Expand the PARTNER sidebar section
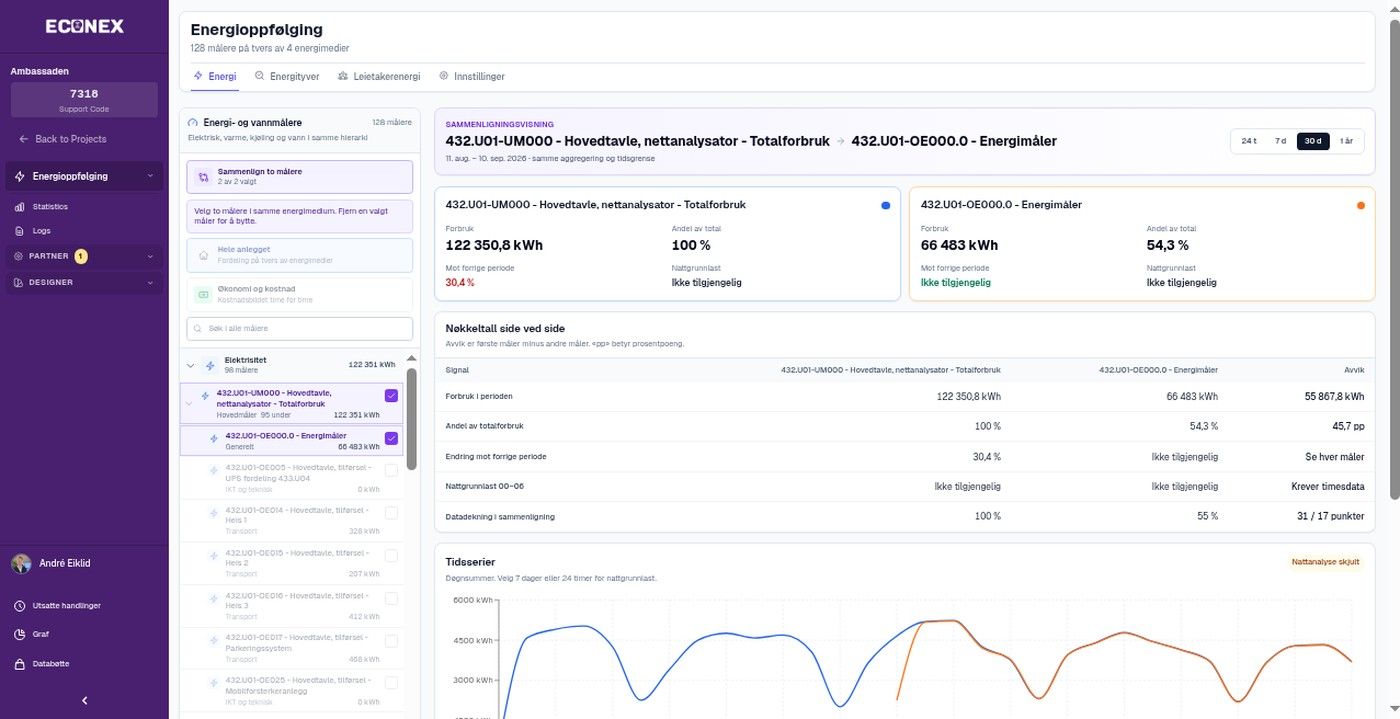The height and width of the screenshot is (719, 1400). [84, 256]
